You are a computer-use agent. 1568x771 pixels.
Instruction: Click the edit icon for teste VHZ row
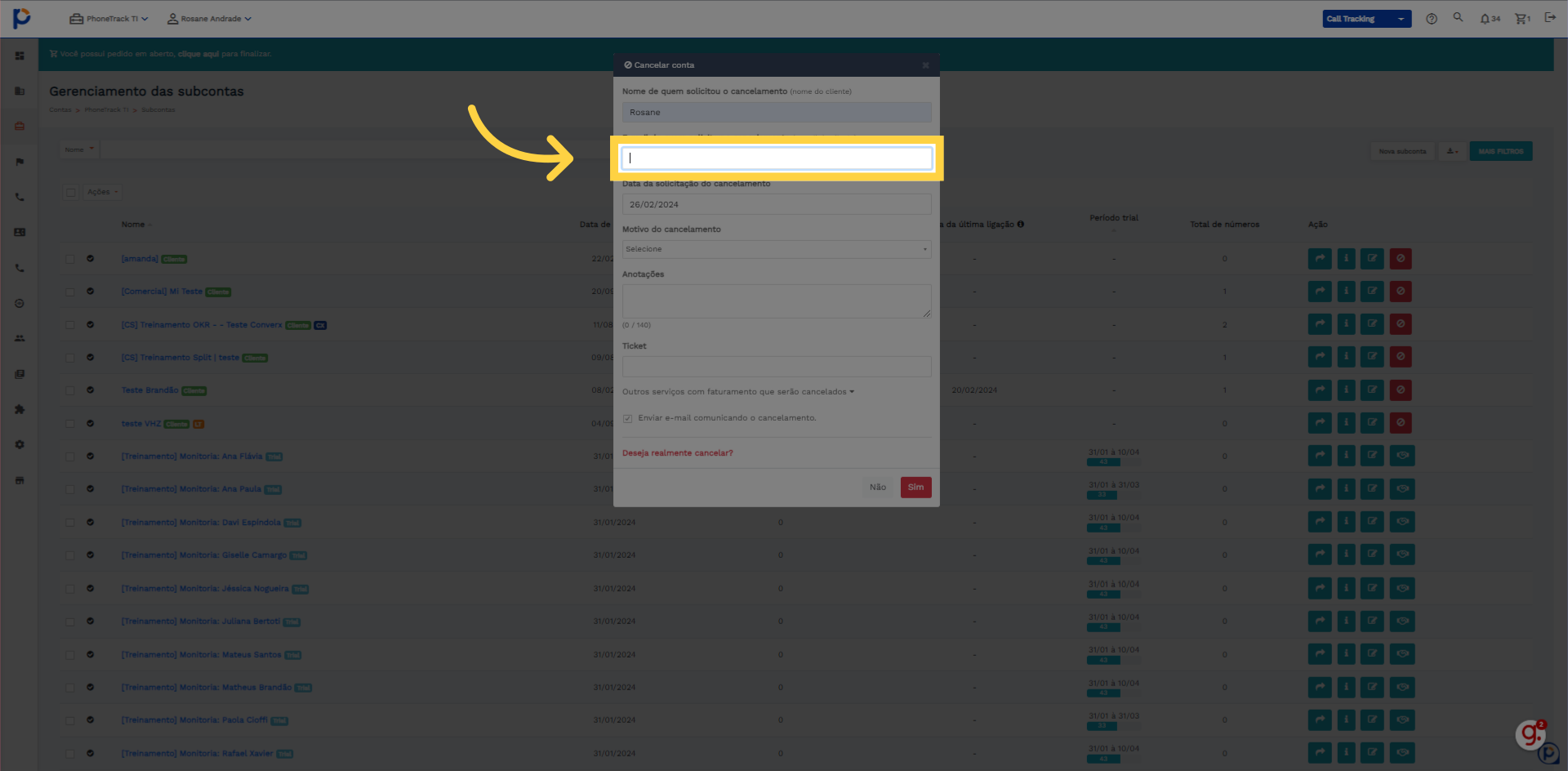(1372, 423)
